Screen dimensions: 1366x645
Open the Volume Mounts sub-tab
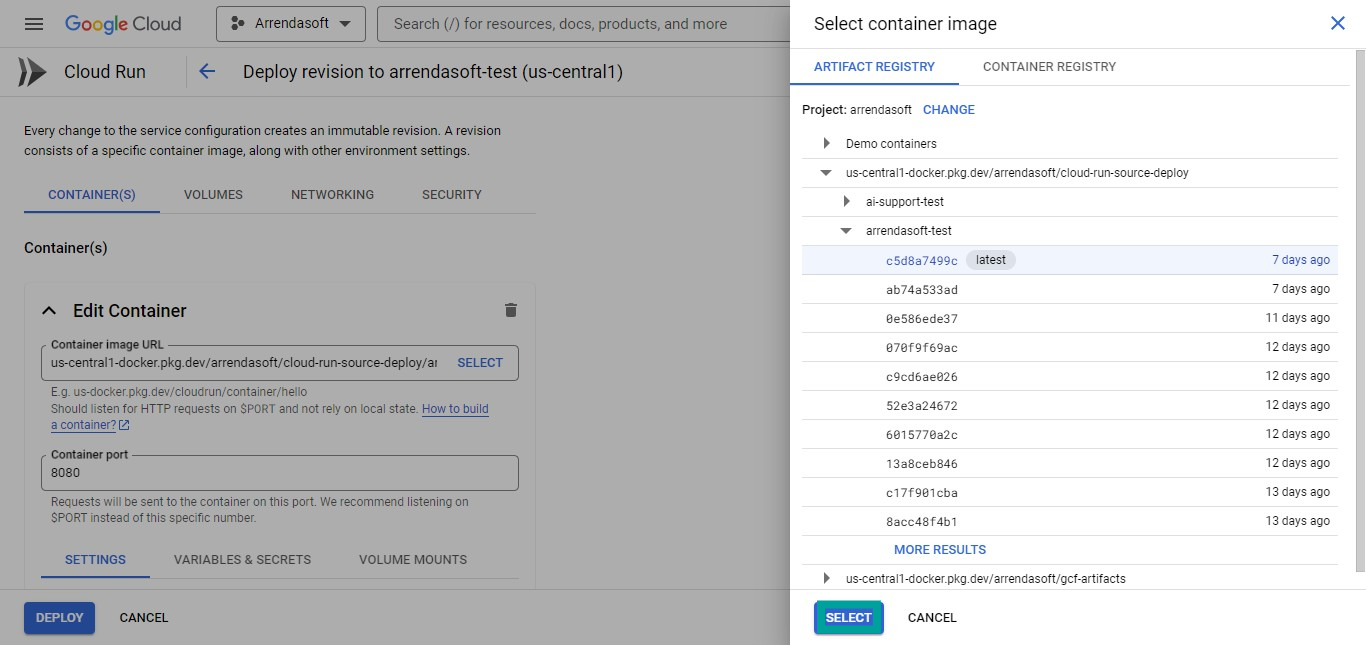[x=413, y=560]
